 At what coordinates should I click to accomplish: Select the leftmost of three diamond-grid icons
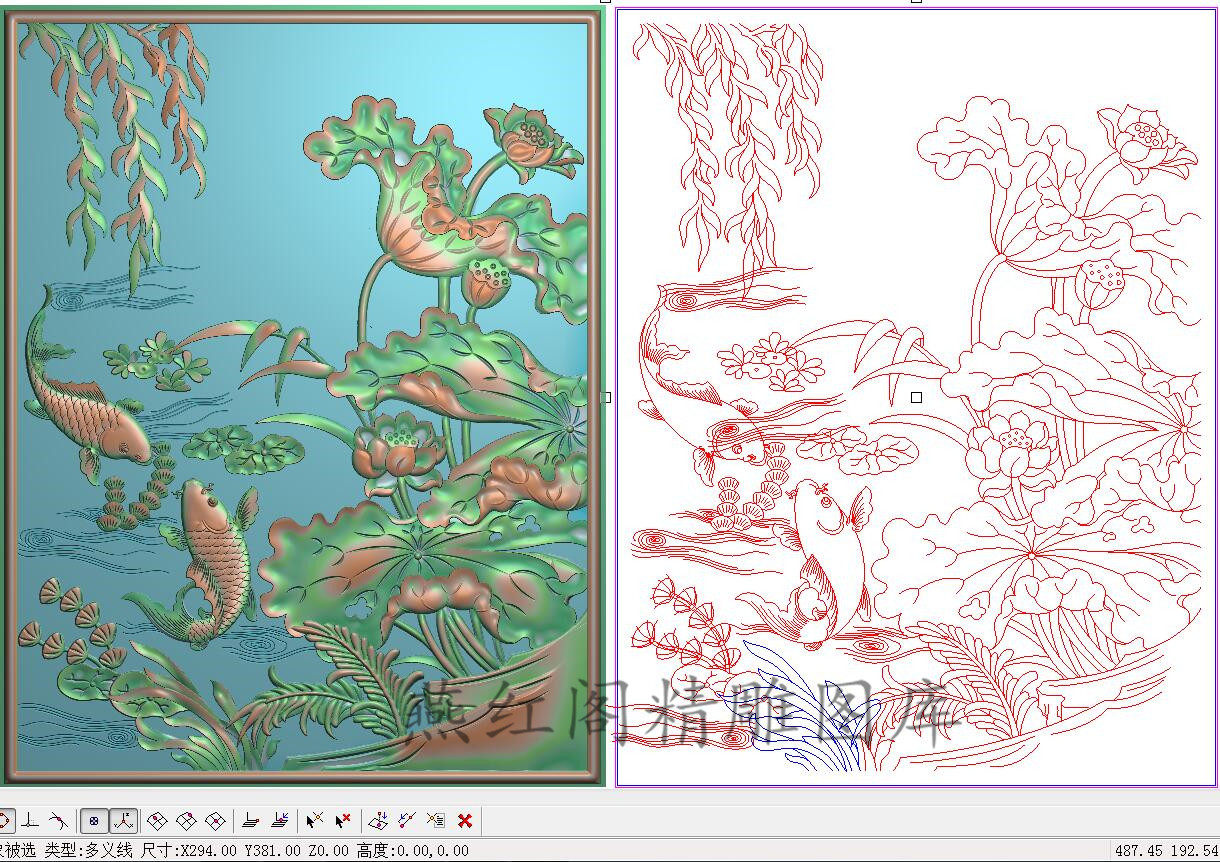(x=157, y=821)
